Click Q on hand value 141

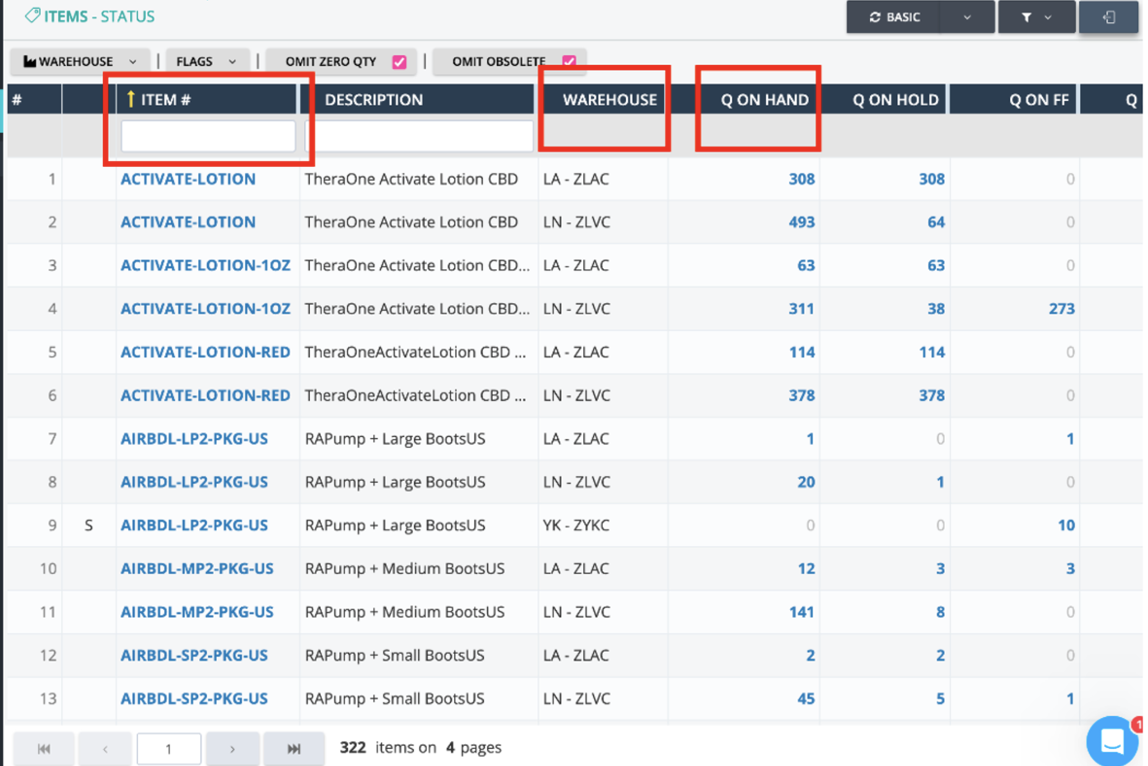click(802, 611)
